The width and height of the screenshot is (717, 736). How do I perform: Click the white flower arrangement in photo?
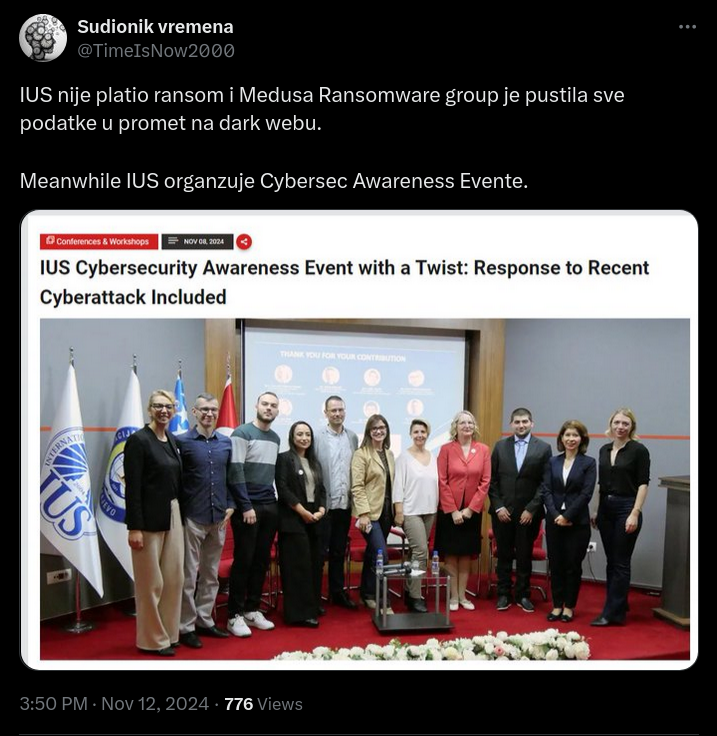tap(432, 646)
